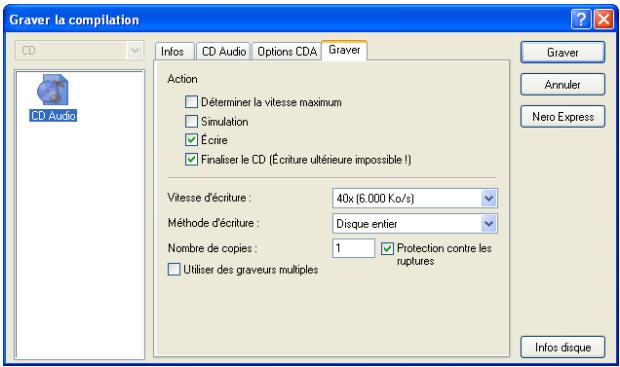This screenshot has width=620, height=367.
Task: Click the Annuler button
Action: click(x=563, y=84)
